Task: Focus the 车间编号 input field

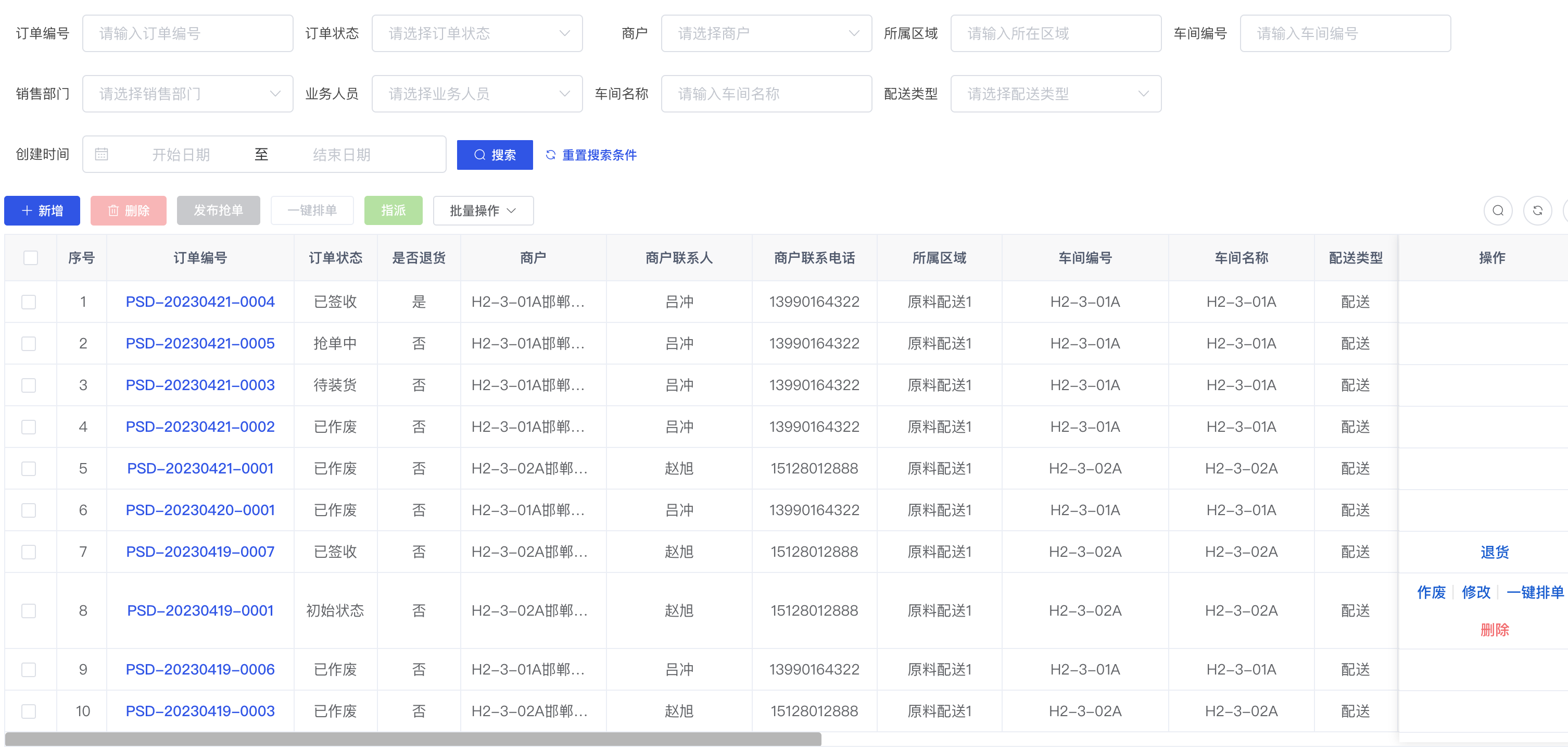Action: click(1345, 33)
